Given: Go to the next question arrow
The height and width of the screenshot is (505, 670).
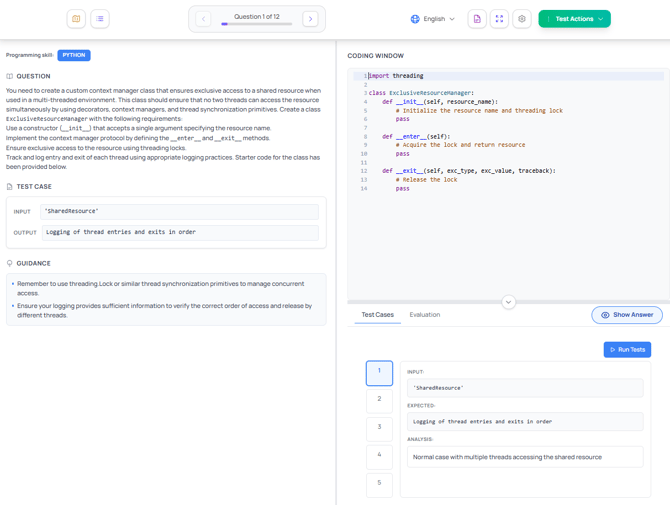Looking at the screenshot, I should click(310, 19).
